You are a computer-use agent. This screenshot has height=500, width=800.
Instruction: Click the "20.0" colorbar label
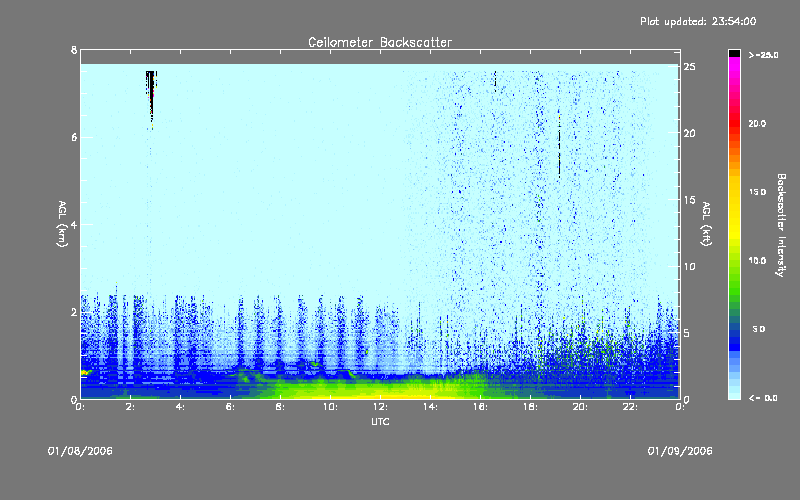(757, 123)
